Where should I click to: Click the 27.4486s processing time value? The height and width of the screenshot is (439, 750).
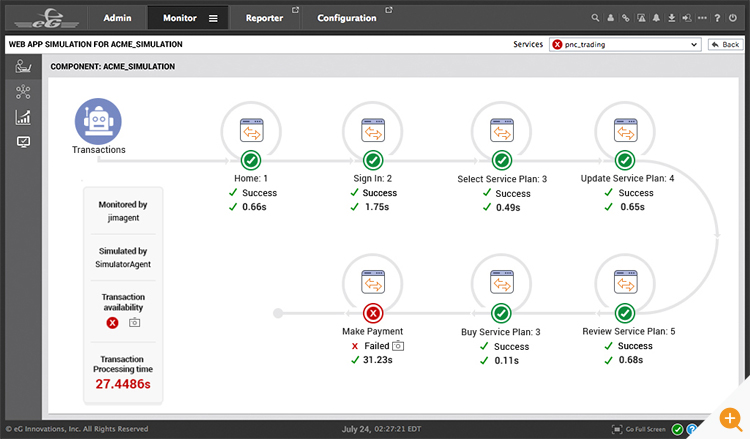(x=123, y=384)
